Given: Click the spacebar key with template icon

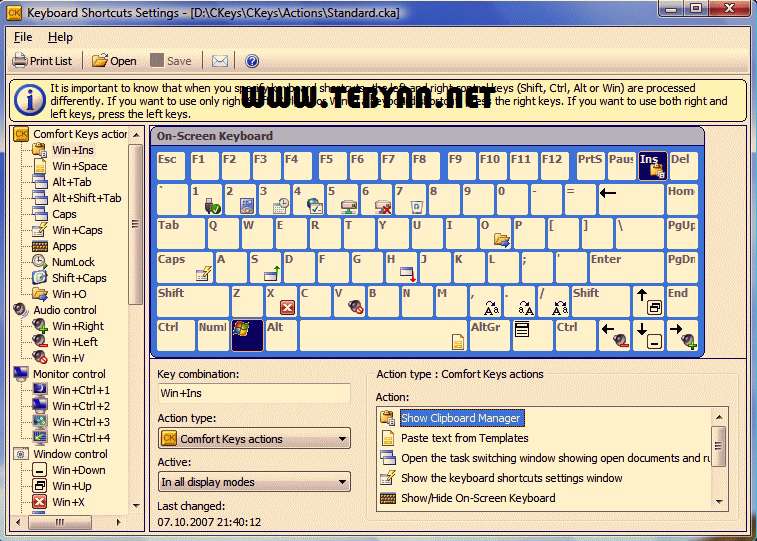Looking at the screenshot, I should [x=383, y=335].
